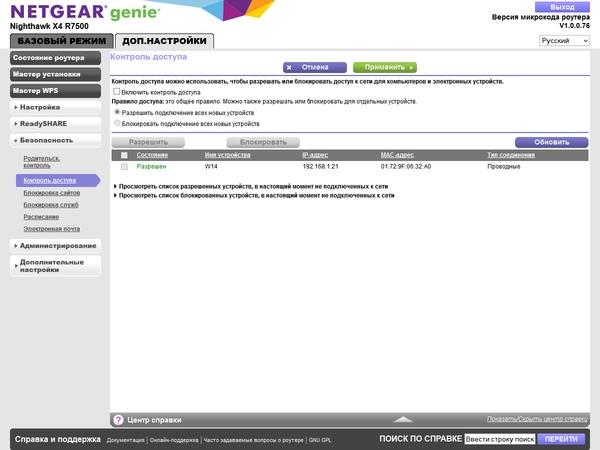Open Мастер установки page
This screenshot has height=450, width=600.
point(55,74)
